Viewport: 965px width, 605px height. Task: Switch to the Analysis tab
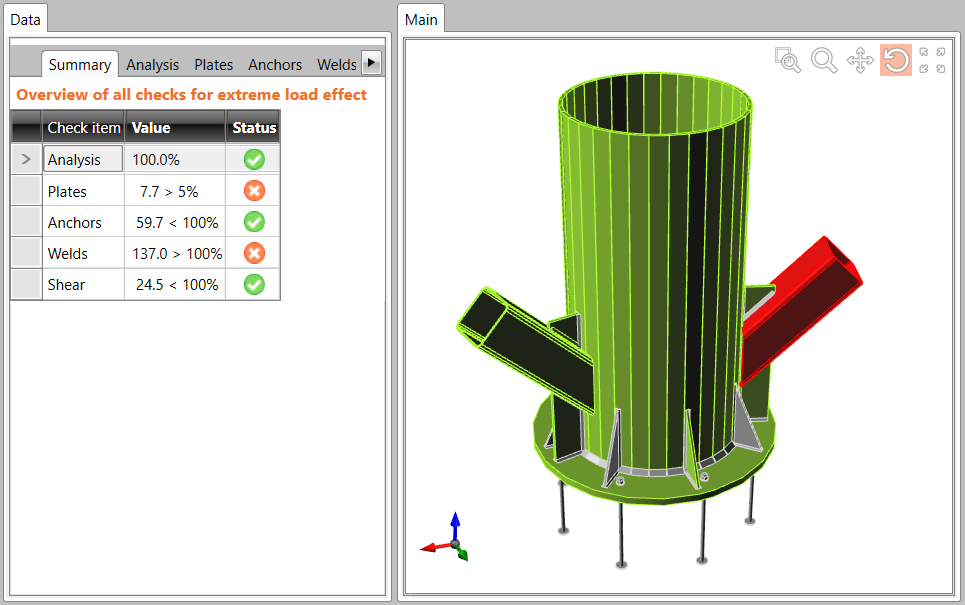[x=152, y=64]
